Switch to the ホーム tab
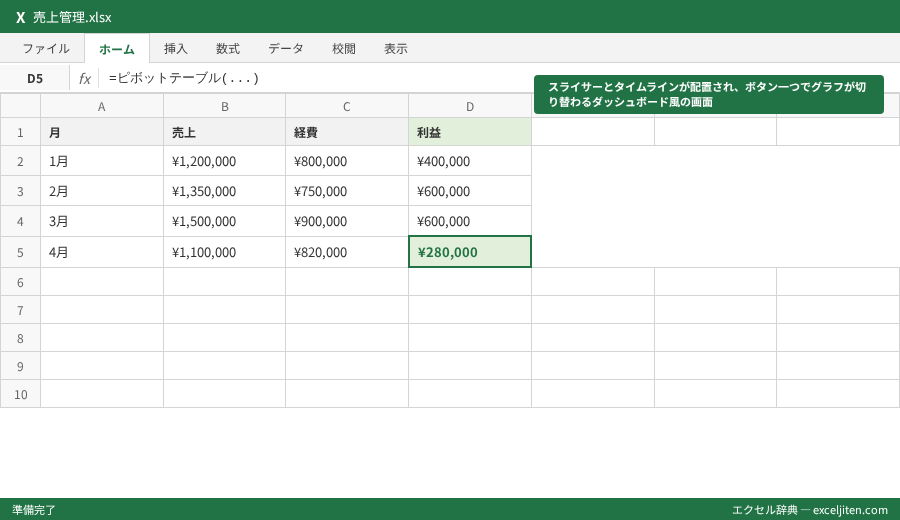 pos(117,49)
